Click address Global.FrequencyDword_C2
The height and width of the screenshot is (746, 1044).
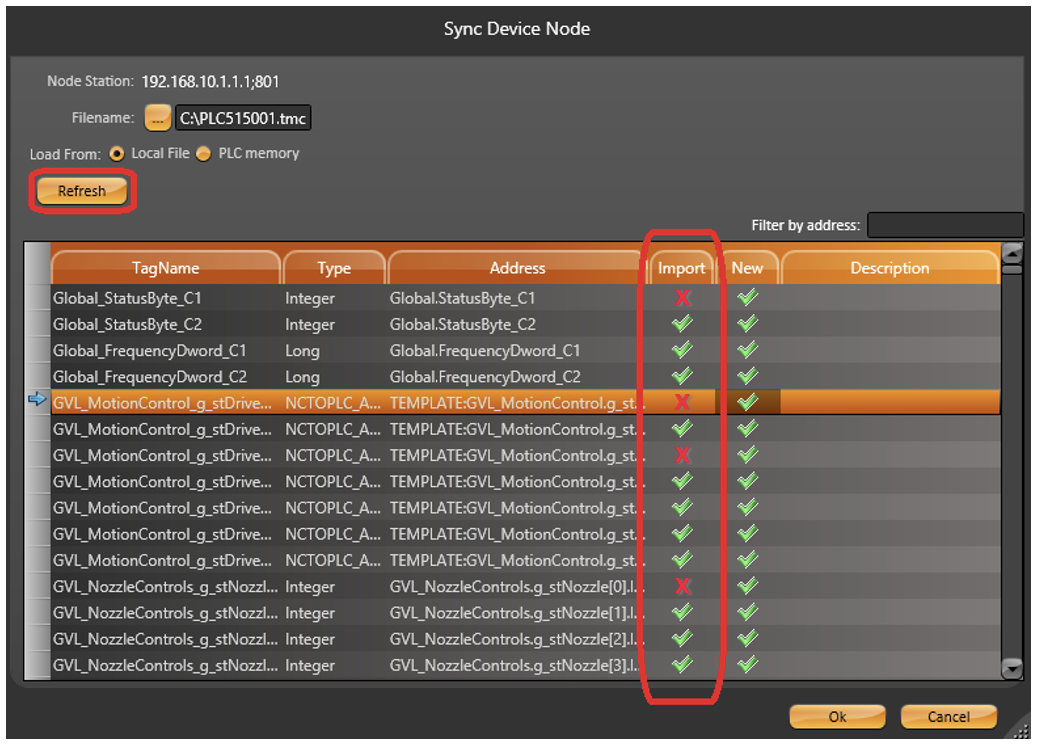(485, 377)
